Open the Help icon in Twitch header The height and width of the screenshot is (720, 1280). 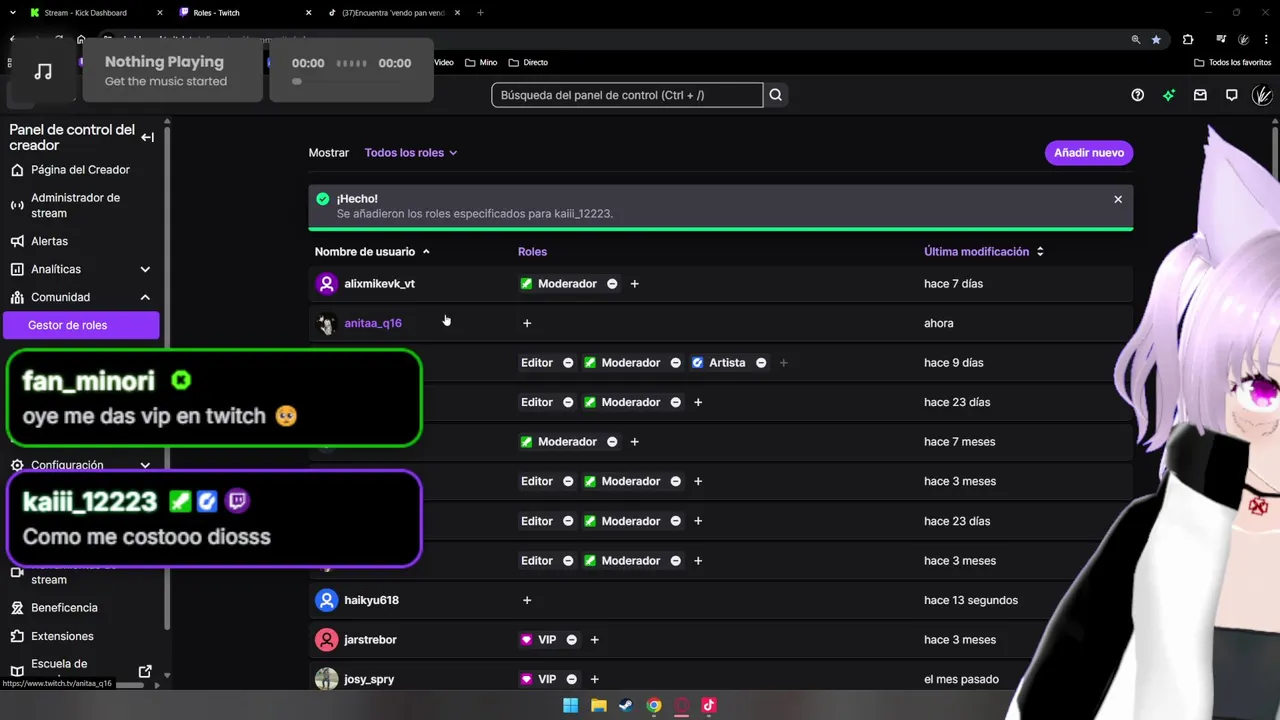[x=1137, y=95]
